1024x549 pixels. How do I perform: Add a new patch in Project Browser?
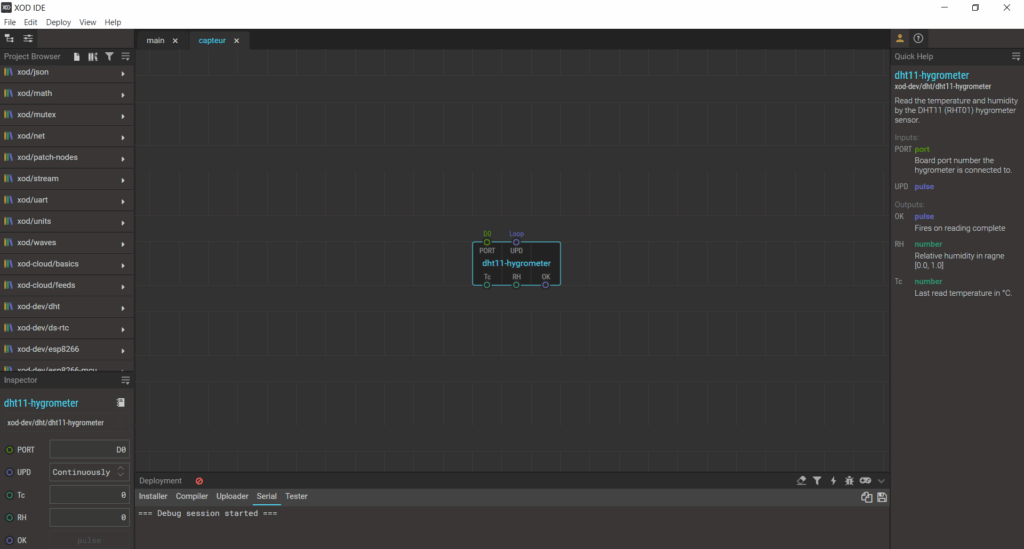coord(76,57)
